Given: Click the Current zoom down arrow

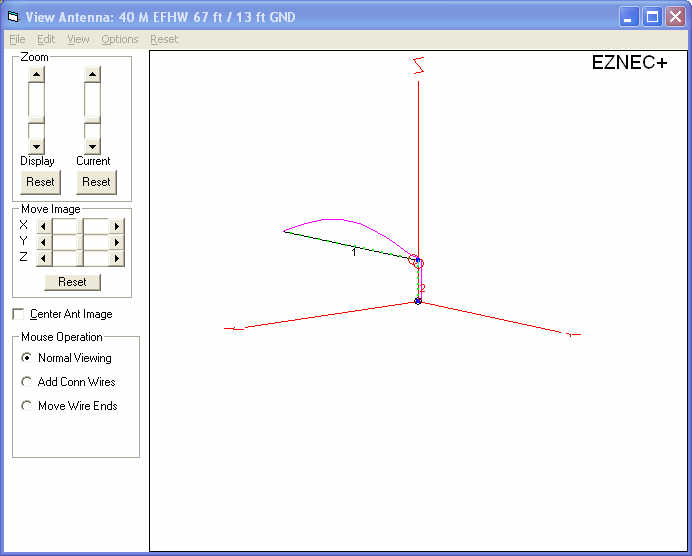Looking at the screenshot, I should (92, 146).
